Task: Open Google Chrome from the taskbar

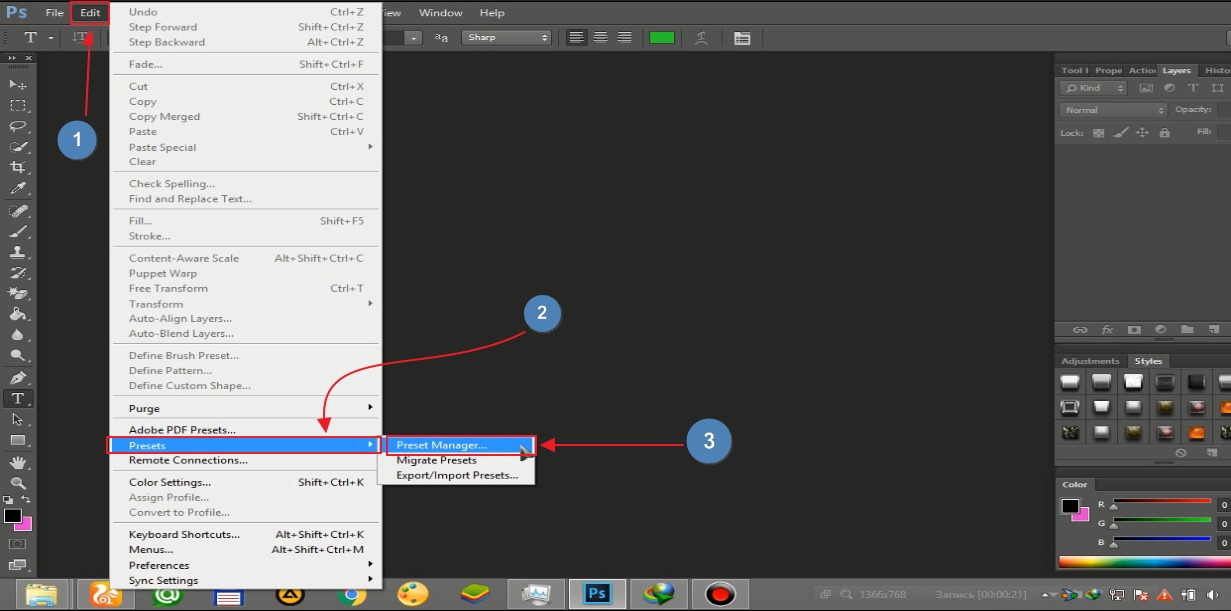Action: click(x=351, y=594)
